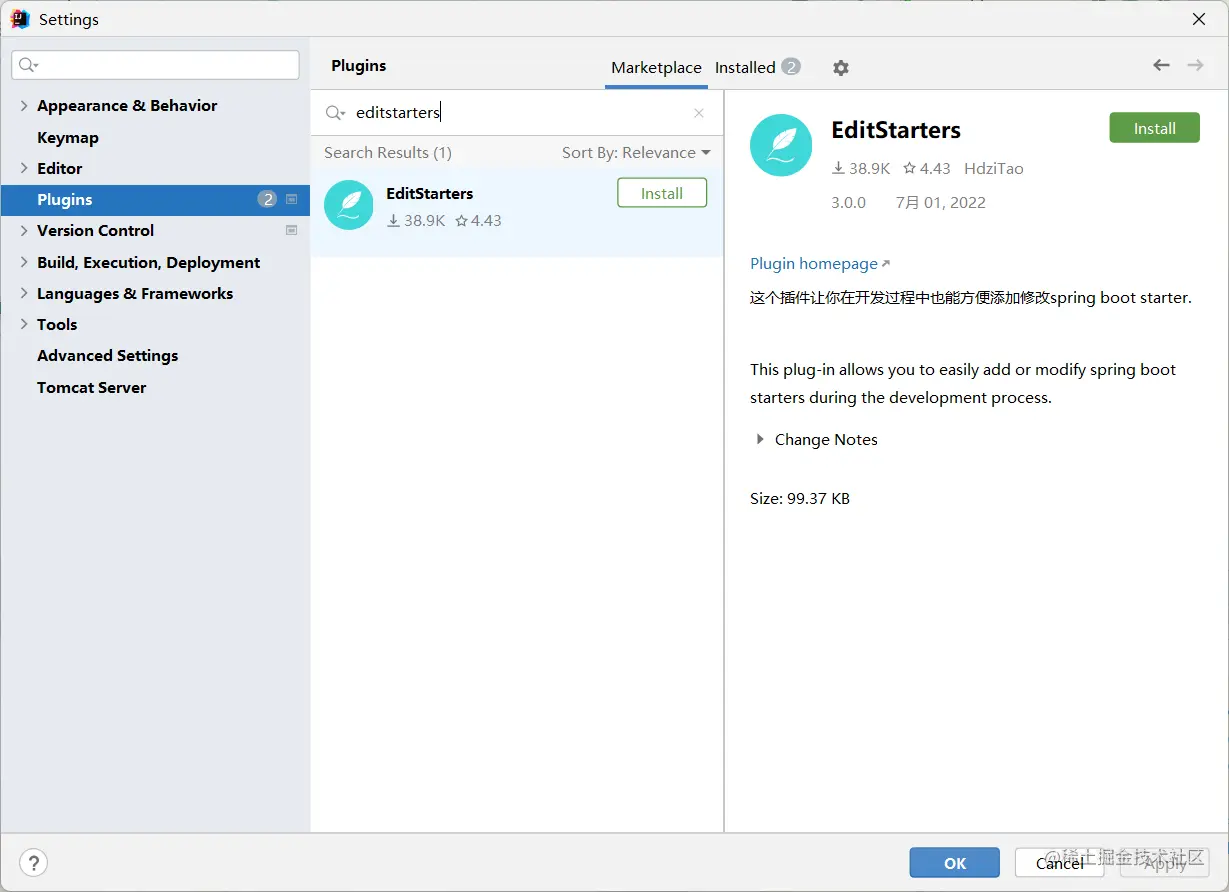Click the Installed tab count badge
The height and width of the screenshot is (892, 1229).
791,67
